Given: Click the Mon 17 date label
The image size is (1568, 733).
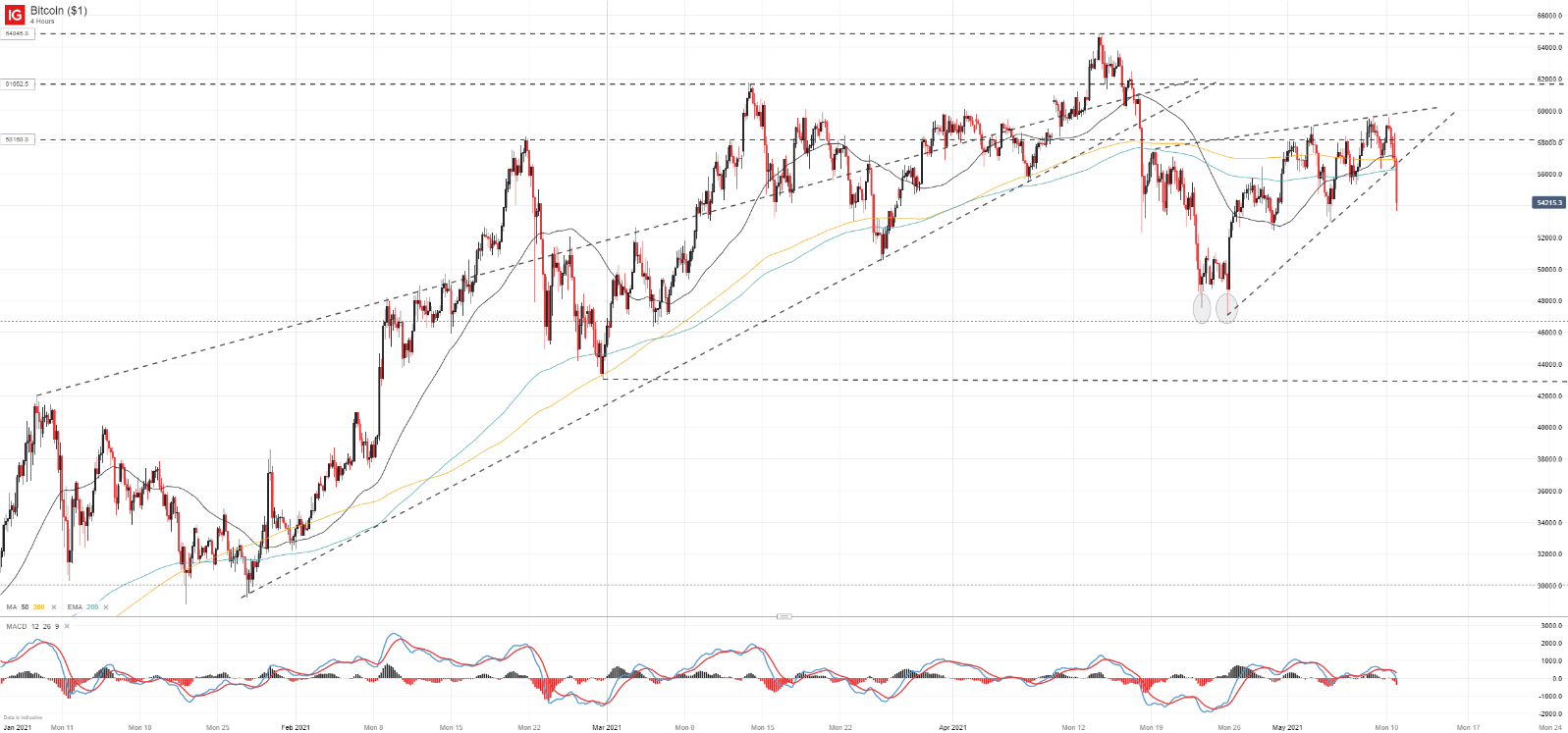Looking at the screenshot, I should (1468, 727).
